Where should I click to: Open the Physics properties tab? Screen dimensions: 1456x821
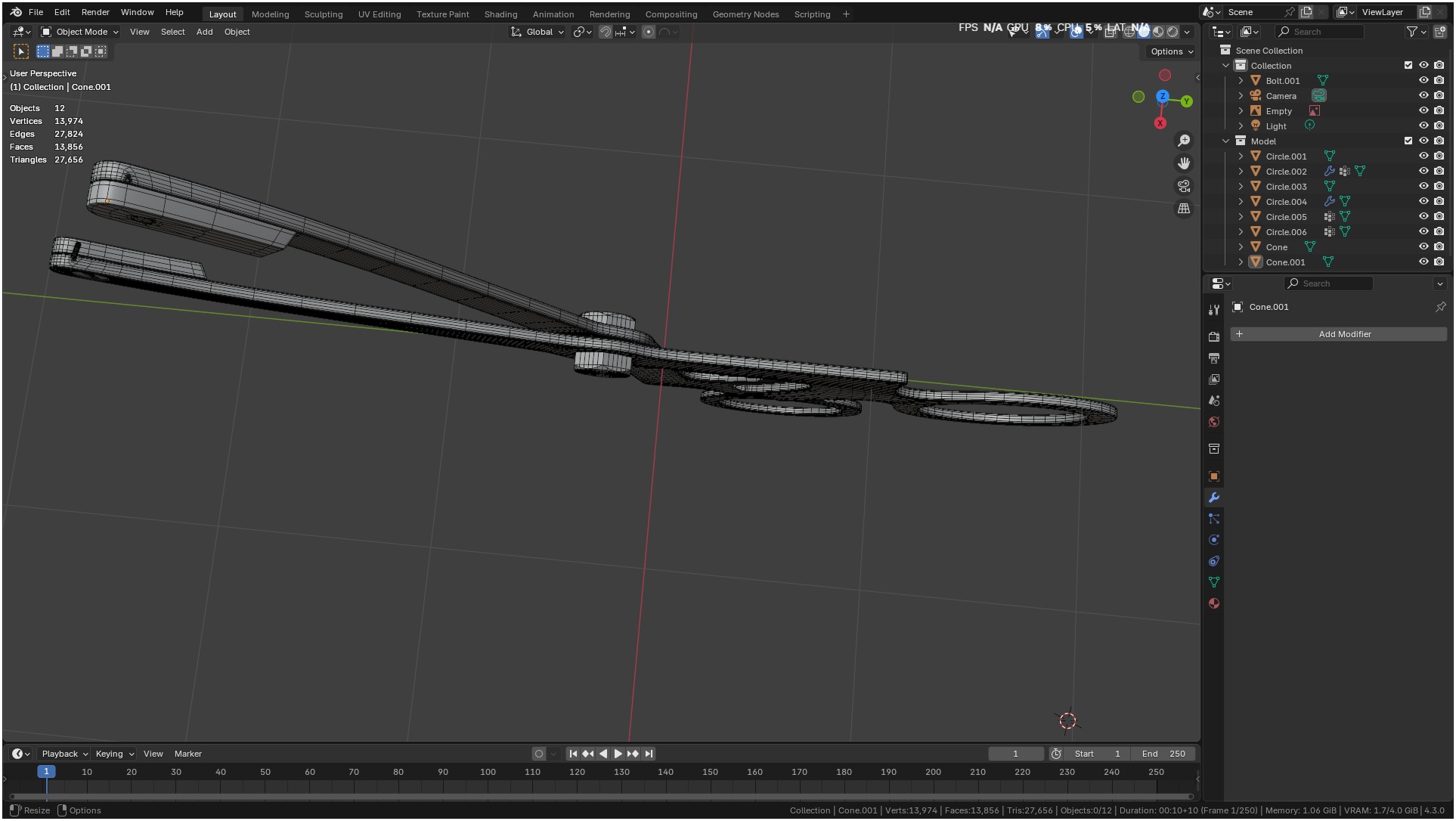(1214, 540)
